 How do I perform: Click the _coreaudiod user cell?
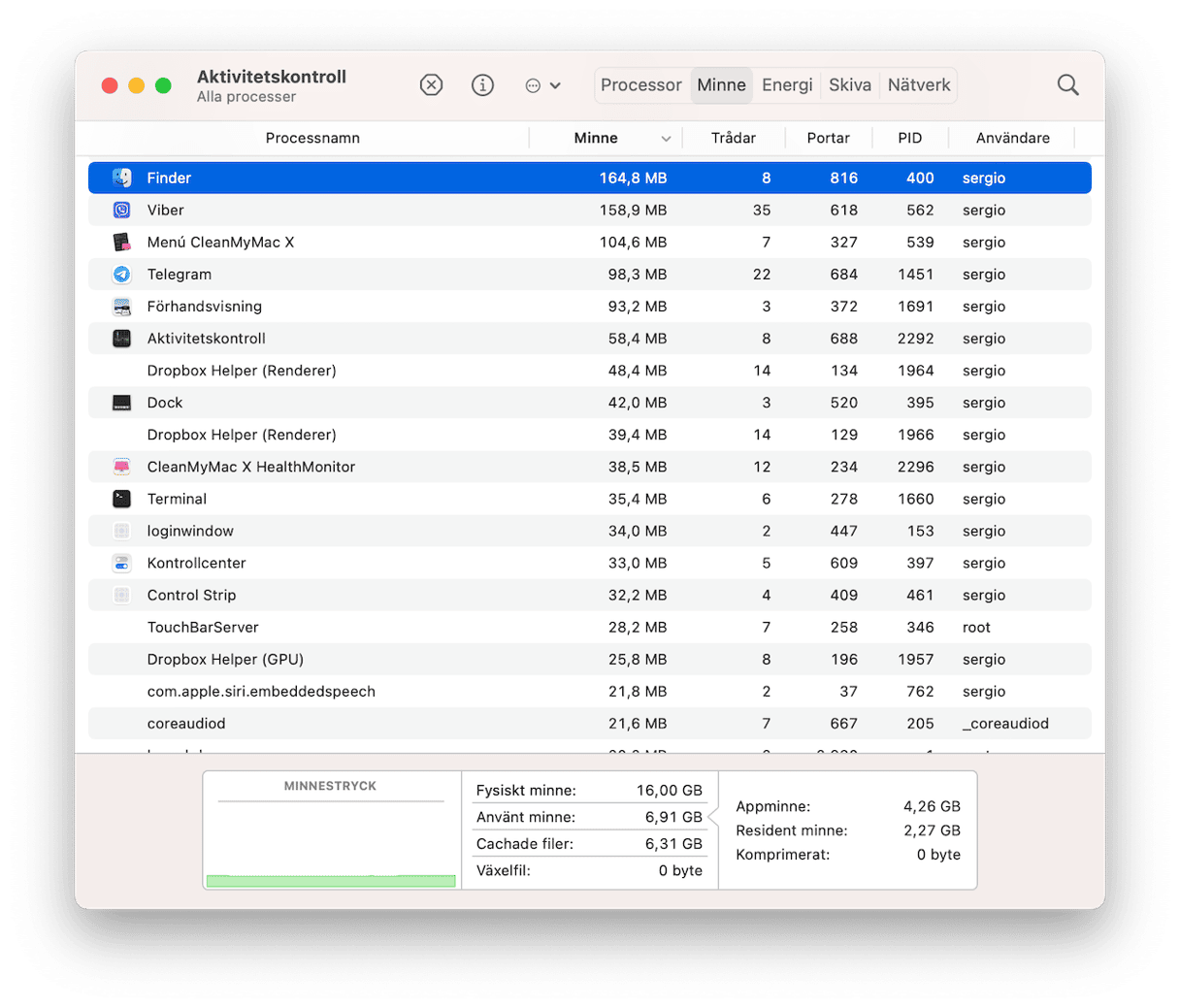[1005, 722]
